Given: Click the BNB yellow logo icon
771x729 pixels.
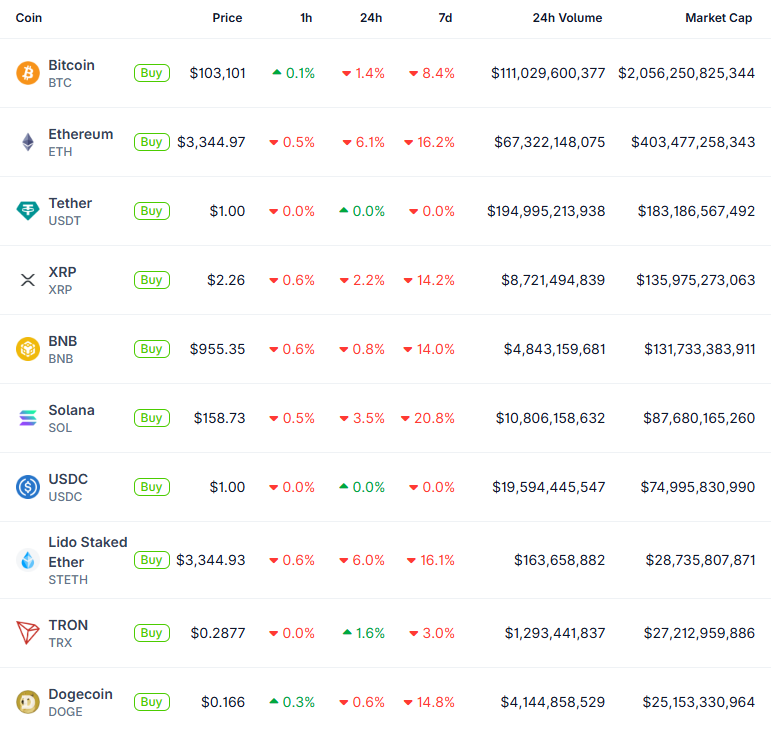Looking at the screenshot, I should tap(27, 349).
